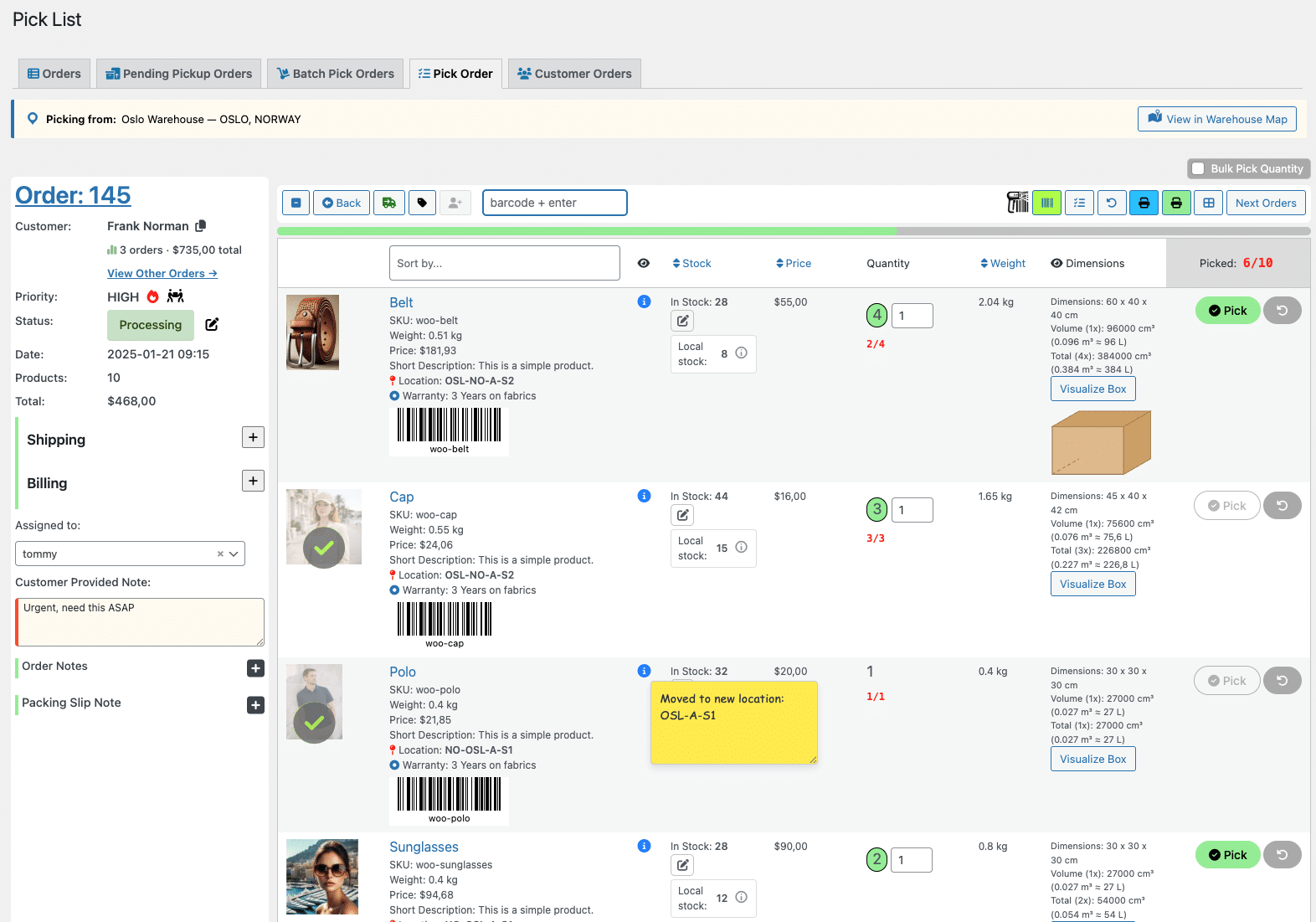Screen dimensions: 1316x922
Task: Edit order status with pencil icon
Action: [212, 325]
